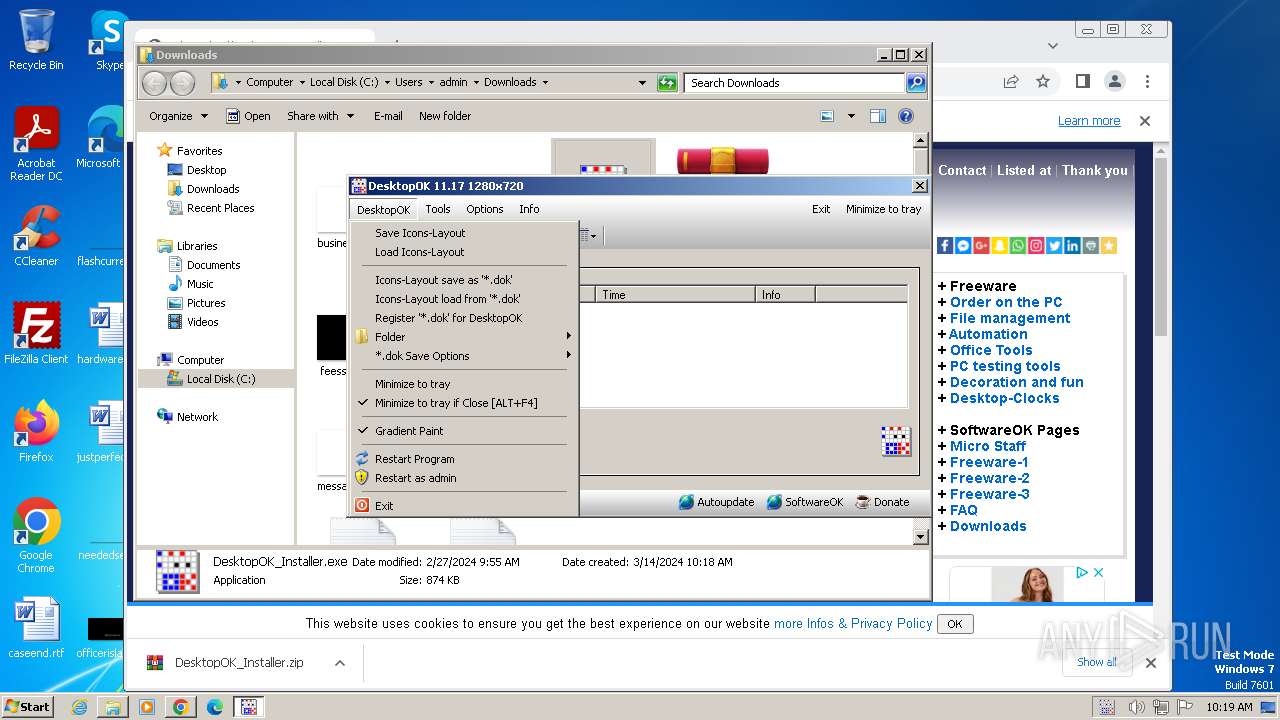The height and width of the screenshot is (720, 1280).
Task: Open Internet Explorer from taskbar
Action: [79, 707]
